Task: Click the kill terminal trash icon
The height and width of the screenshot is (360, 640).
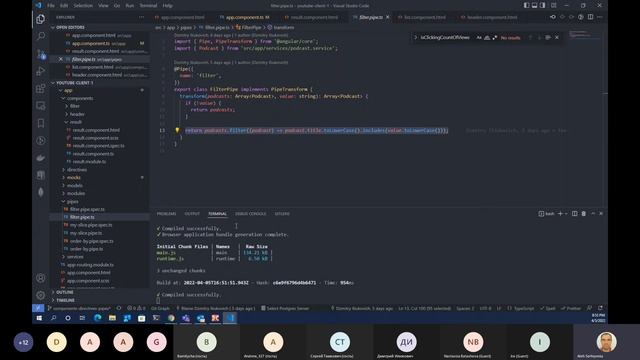Action: (x=584, y=213)
